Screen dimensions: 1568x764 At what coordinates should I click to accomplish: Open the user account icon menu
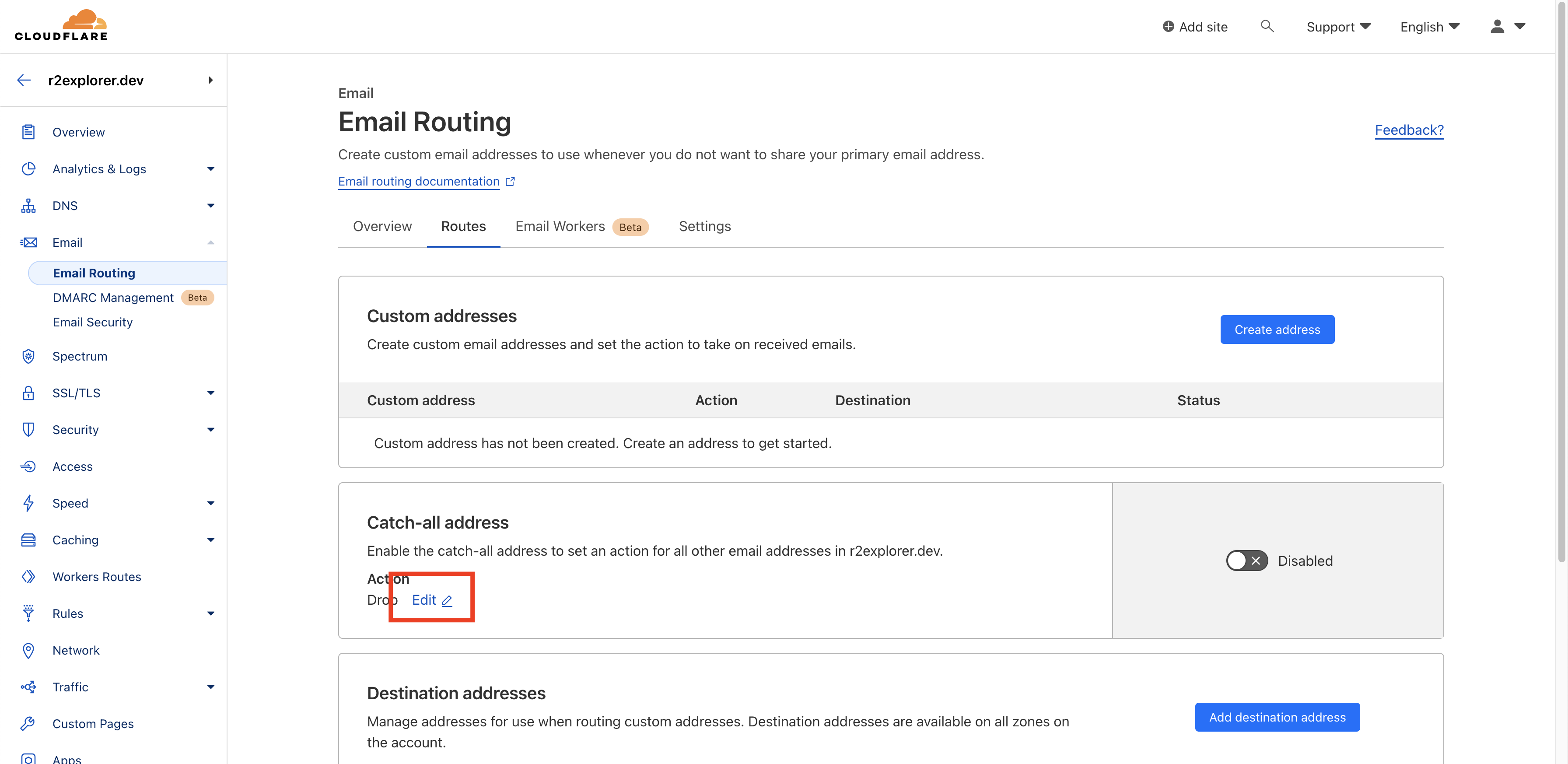[1507, 26]
